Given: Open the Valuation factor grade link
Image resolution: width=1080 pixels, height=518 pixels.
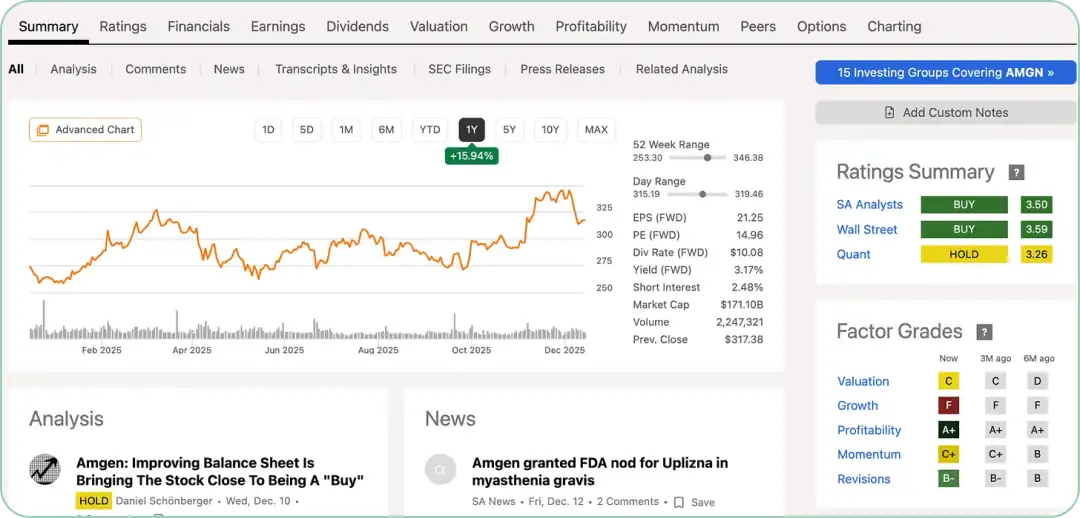Looking at the screenshot, I should [x=863, y=382].
